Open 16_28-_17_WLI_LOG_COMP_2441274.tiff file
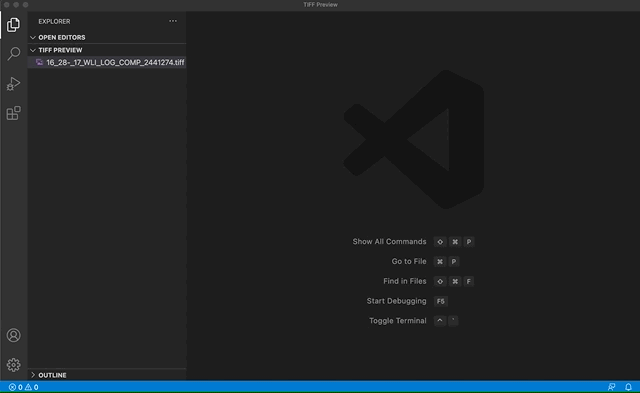640x393 pixels. (x=107, y=62)
